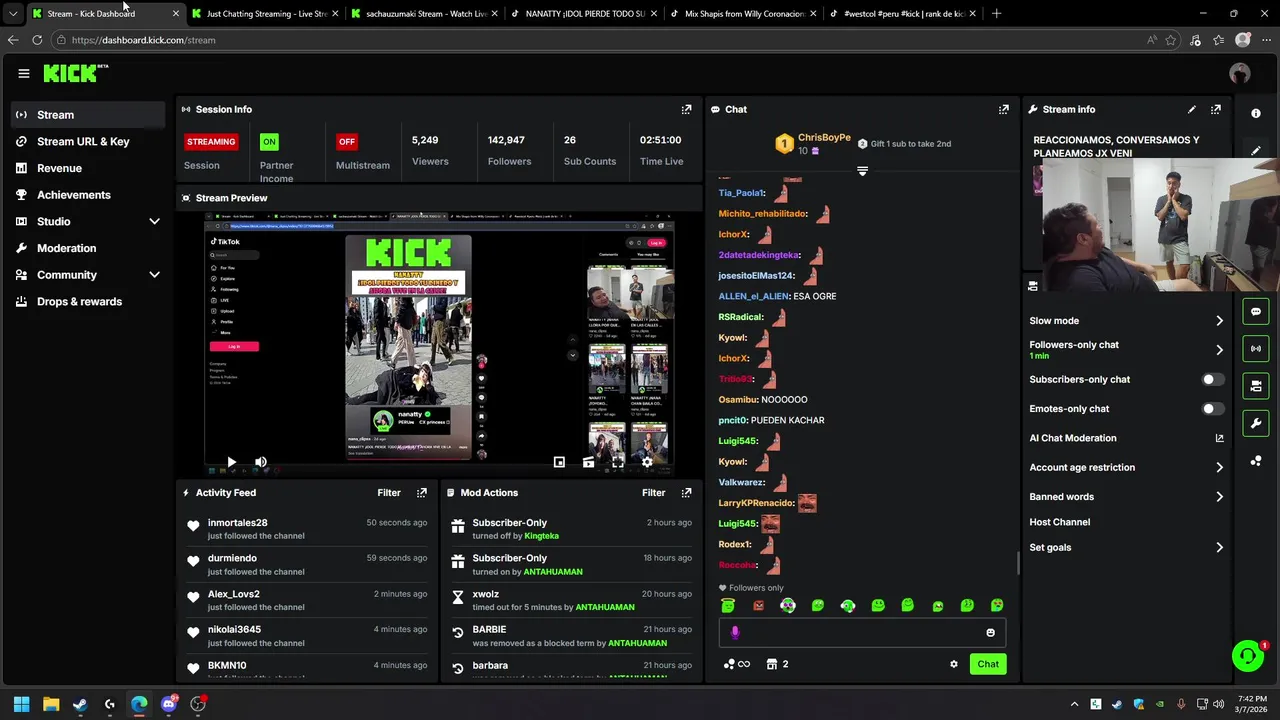Pop out the Stream info panel

pyautogui.click(x=1216, y=109)
